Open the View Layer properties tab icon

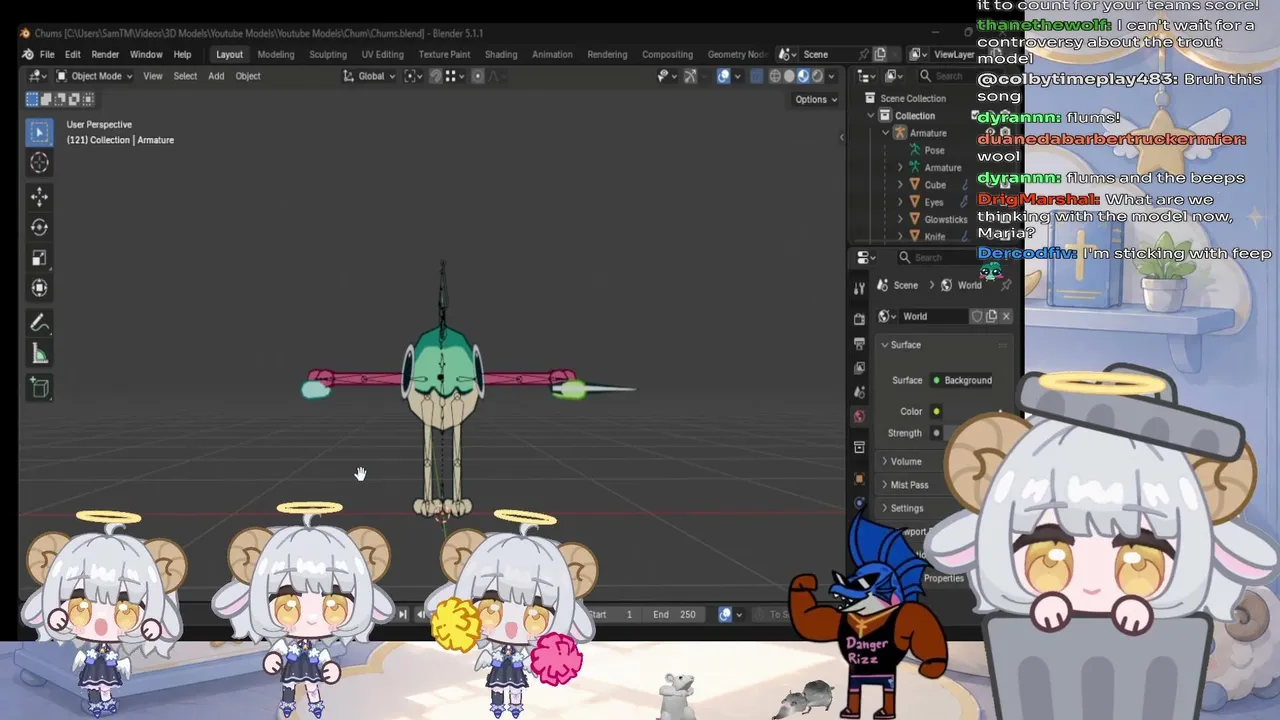point(859,368)
